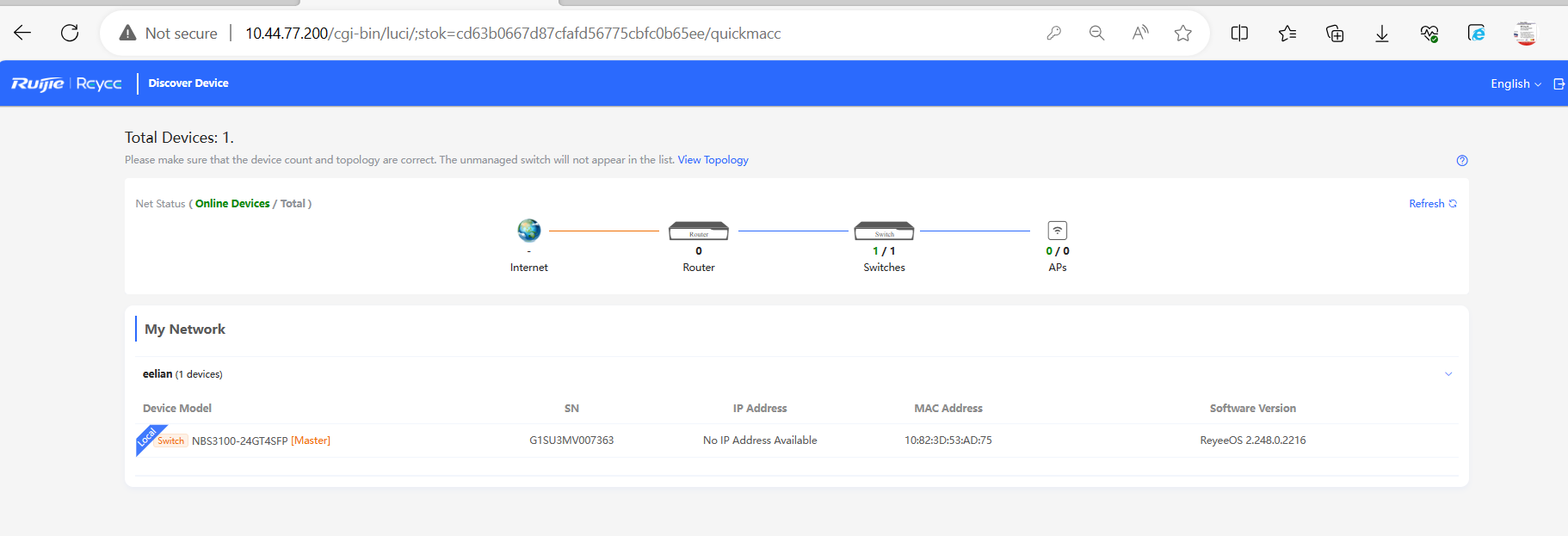Screen dimensions: 1568x536
Task: Open the View Topology link
Action: (x=713, y=160)
